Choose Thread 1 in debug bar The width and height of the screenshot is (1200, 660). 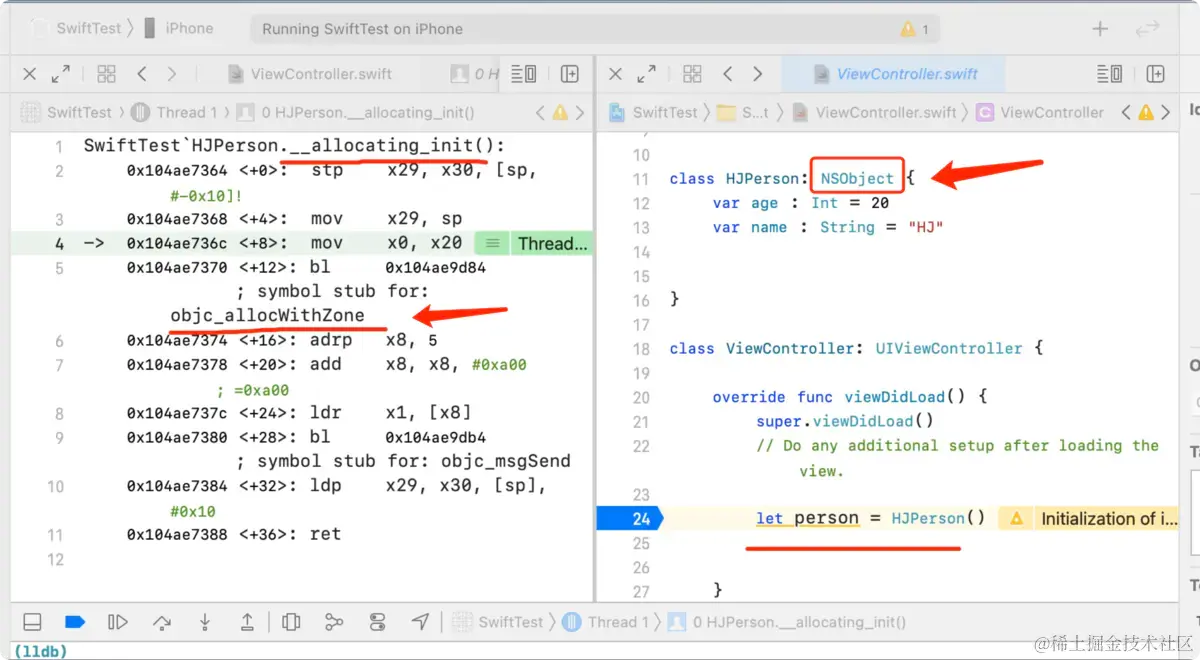pyautogui.click(x=606, y=622)
